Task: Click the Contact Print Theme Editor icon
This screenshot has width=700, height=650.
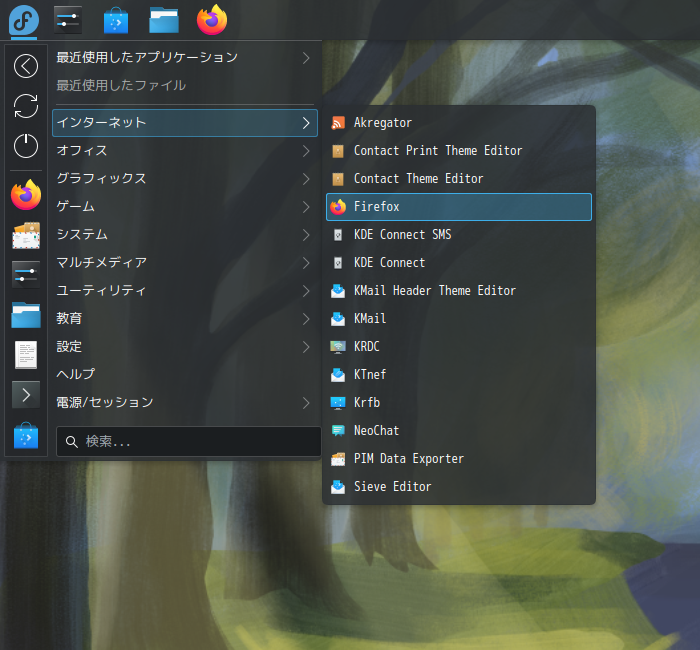Action: click(x=338, y=151)
